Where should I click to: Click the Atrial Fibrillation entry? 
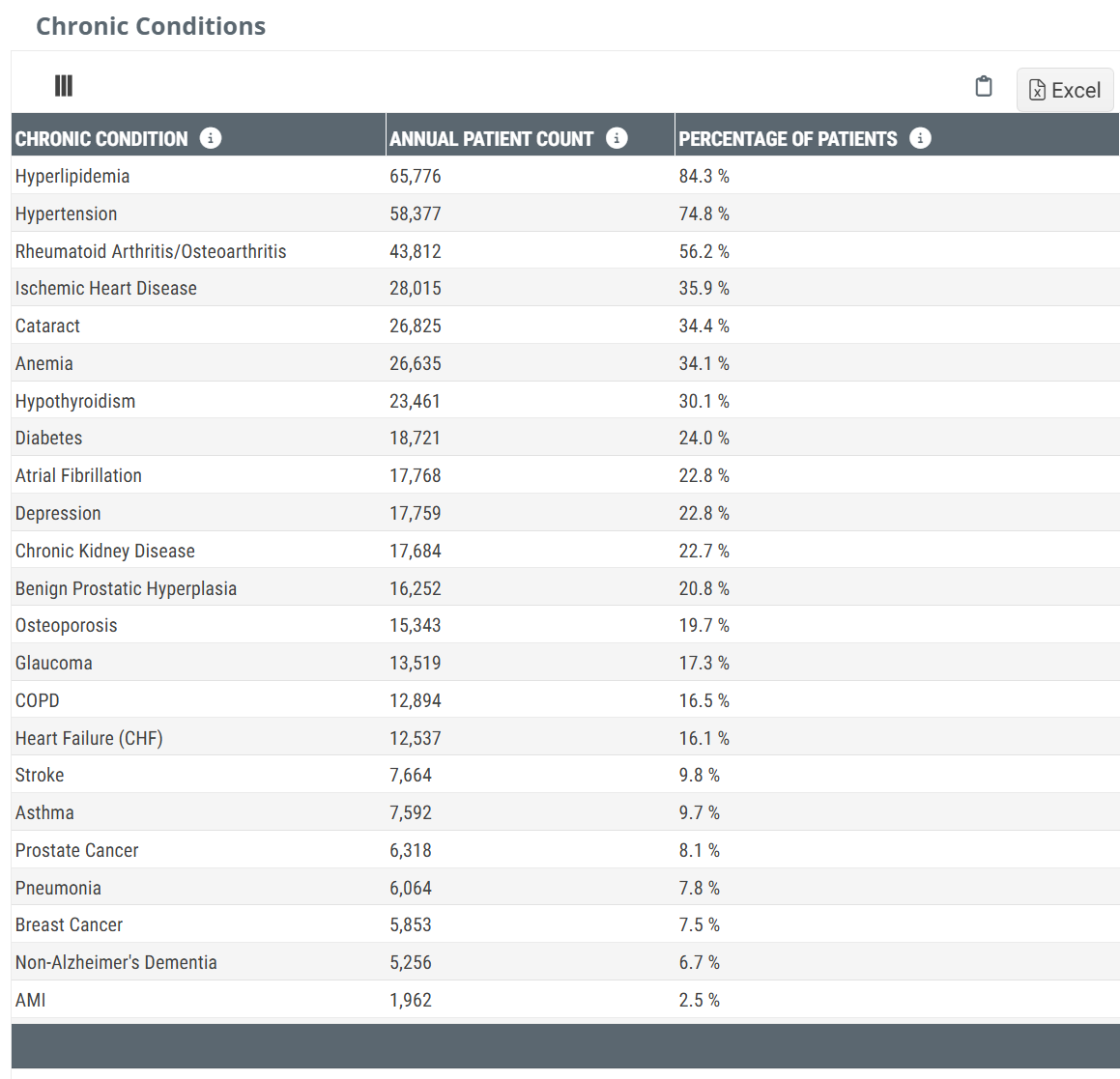pyautogui.click(x=78, y=475)
